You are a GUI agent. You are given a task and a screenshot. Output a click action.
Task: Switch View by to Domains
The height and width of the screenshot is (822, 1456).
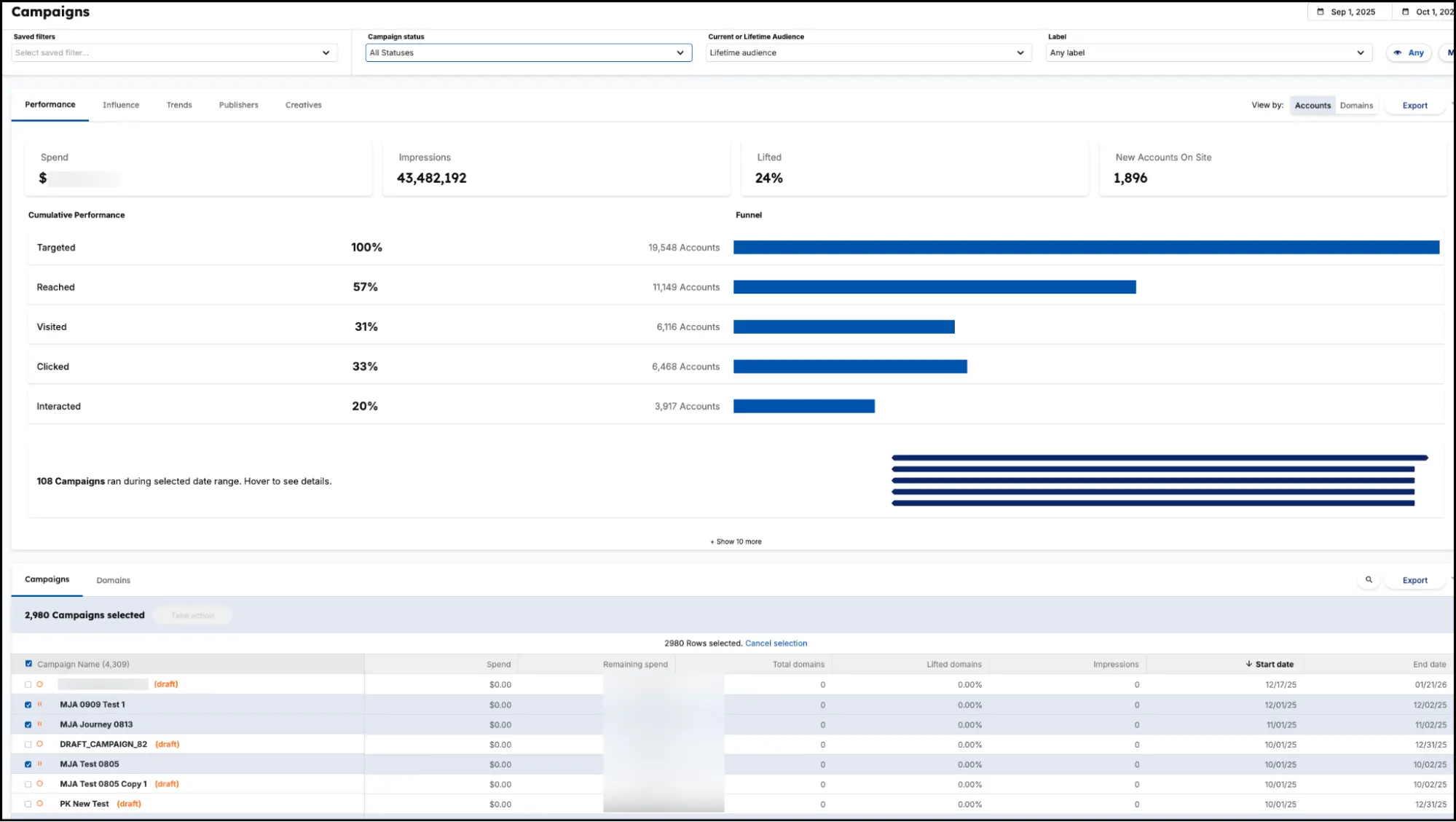point(1355,105)
